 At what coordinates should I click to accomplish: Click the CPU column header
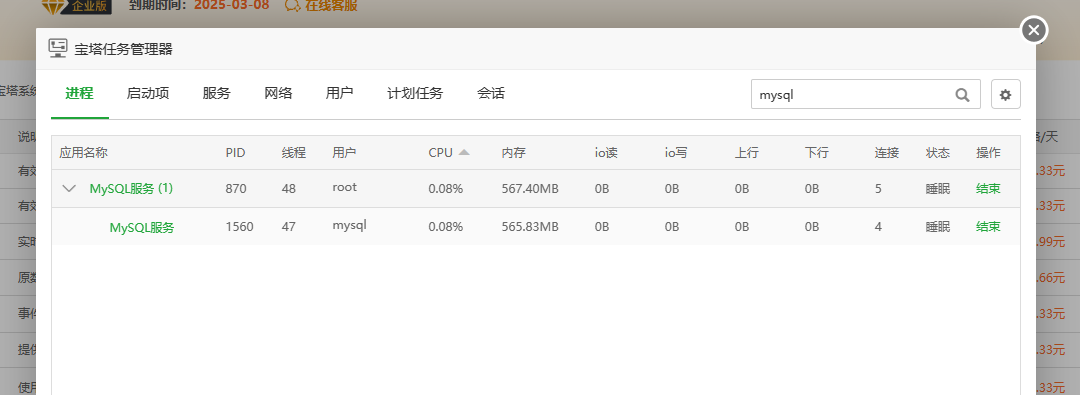tap(441, 153)
